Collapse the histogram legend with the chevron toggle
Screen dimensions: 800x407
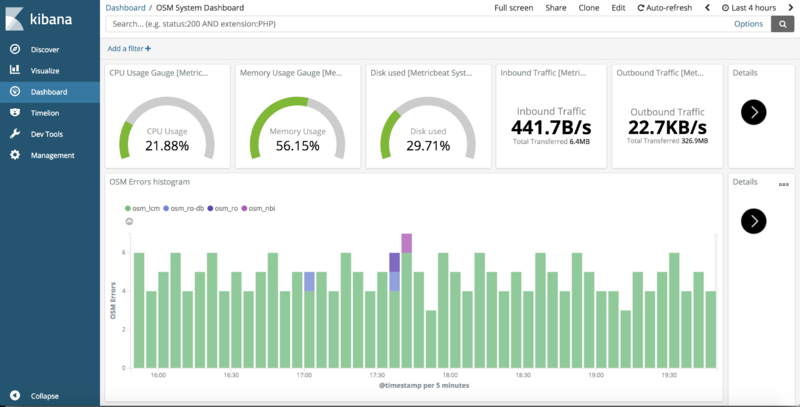(x=128, y=221)
